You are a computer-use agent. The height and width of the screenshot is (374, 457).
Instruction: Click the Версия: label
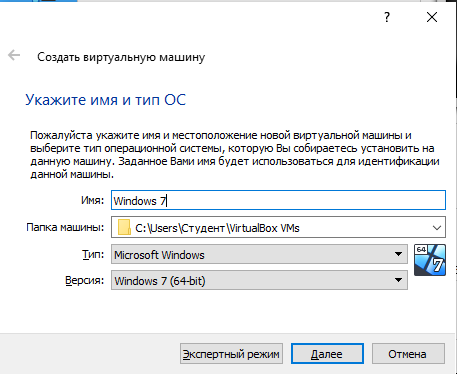click(85, 280)
